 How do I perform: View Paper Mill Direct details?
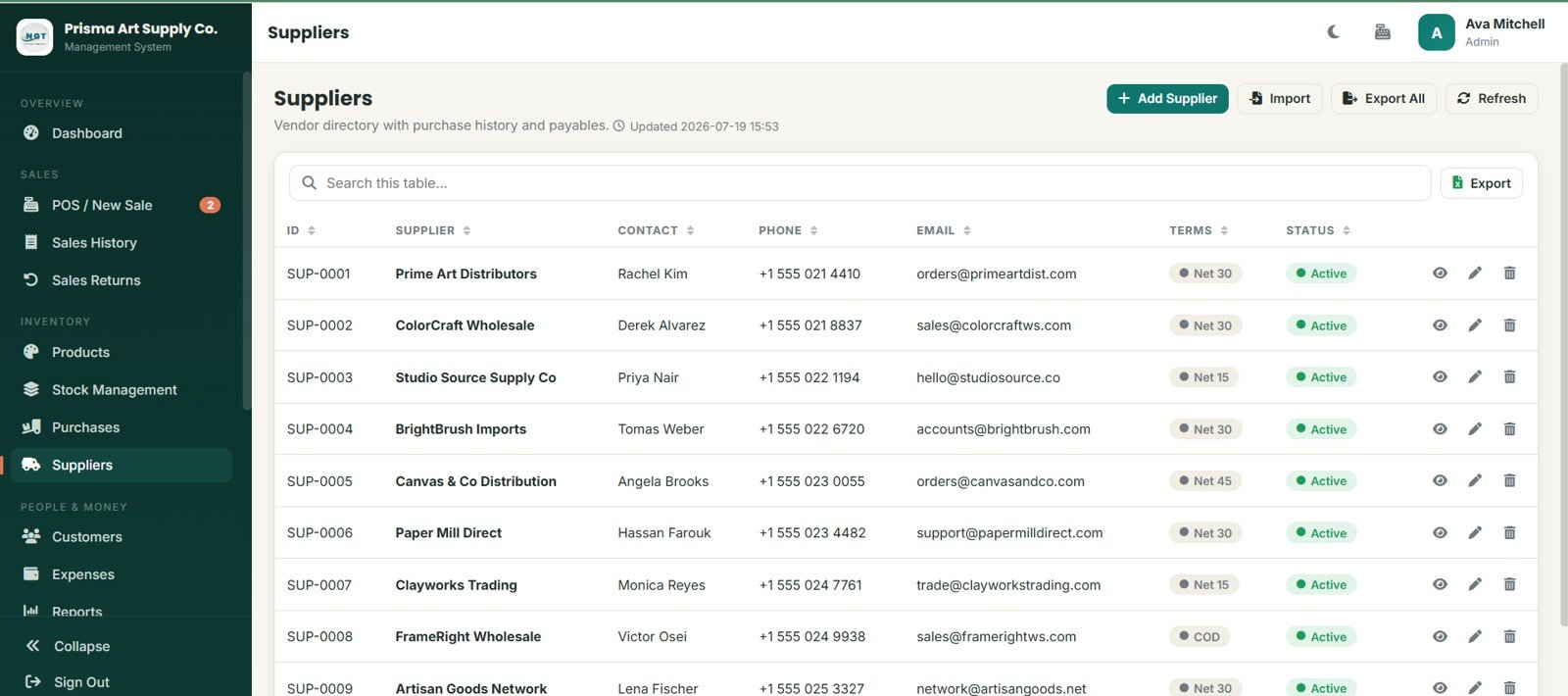1440,533
